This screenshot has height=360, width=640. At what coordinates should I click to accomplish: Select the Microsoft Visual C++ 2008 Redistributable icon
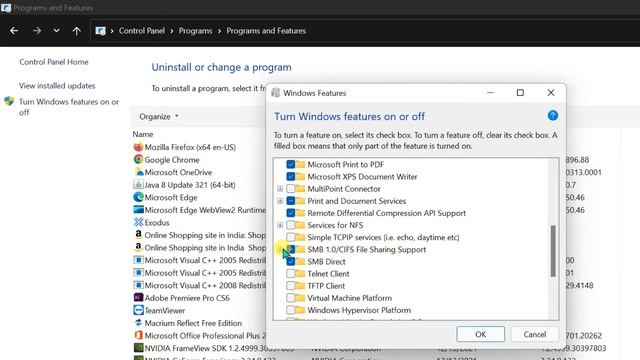pos(138,285)
